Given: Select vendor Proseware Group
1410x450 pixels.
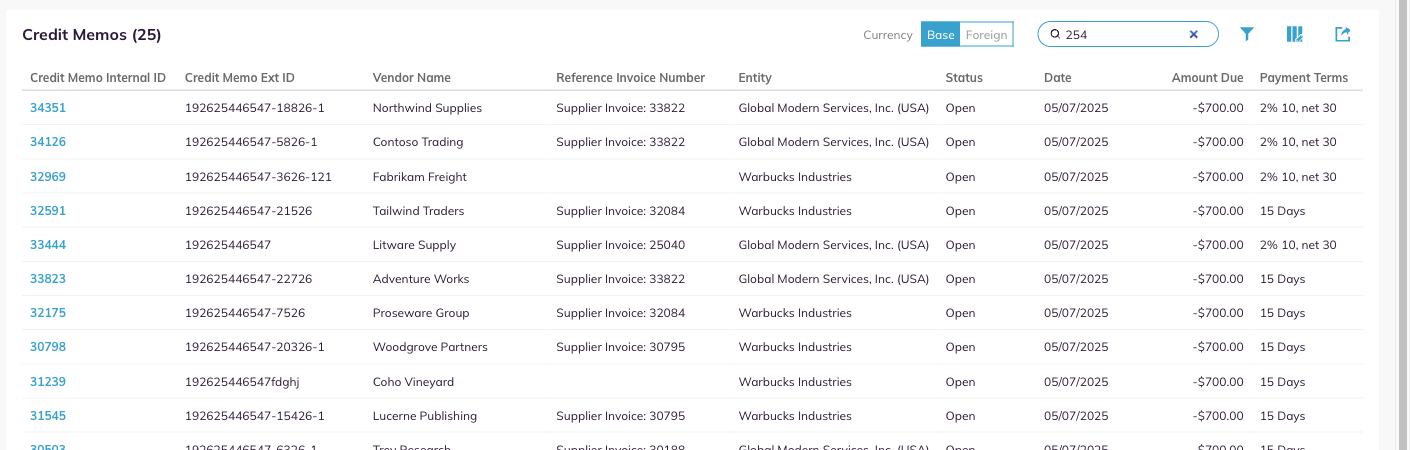Looking at the screenshot, I should pyautogui.click(x=421, y=313).
